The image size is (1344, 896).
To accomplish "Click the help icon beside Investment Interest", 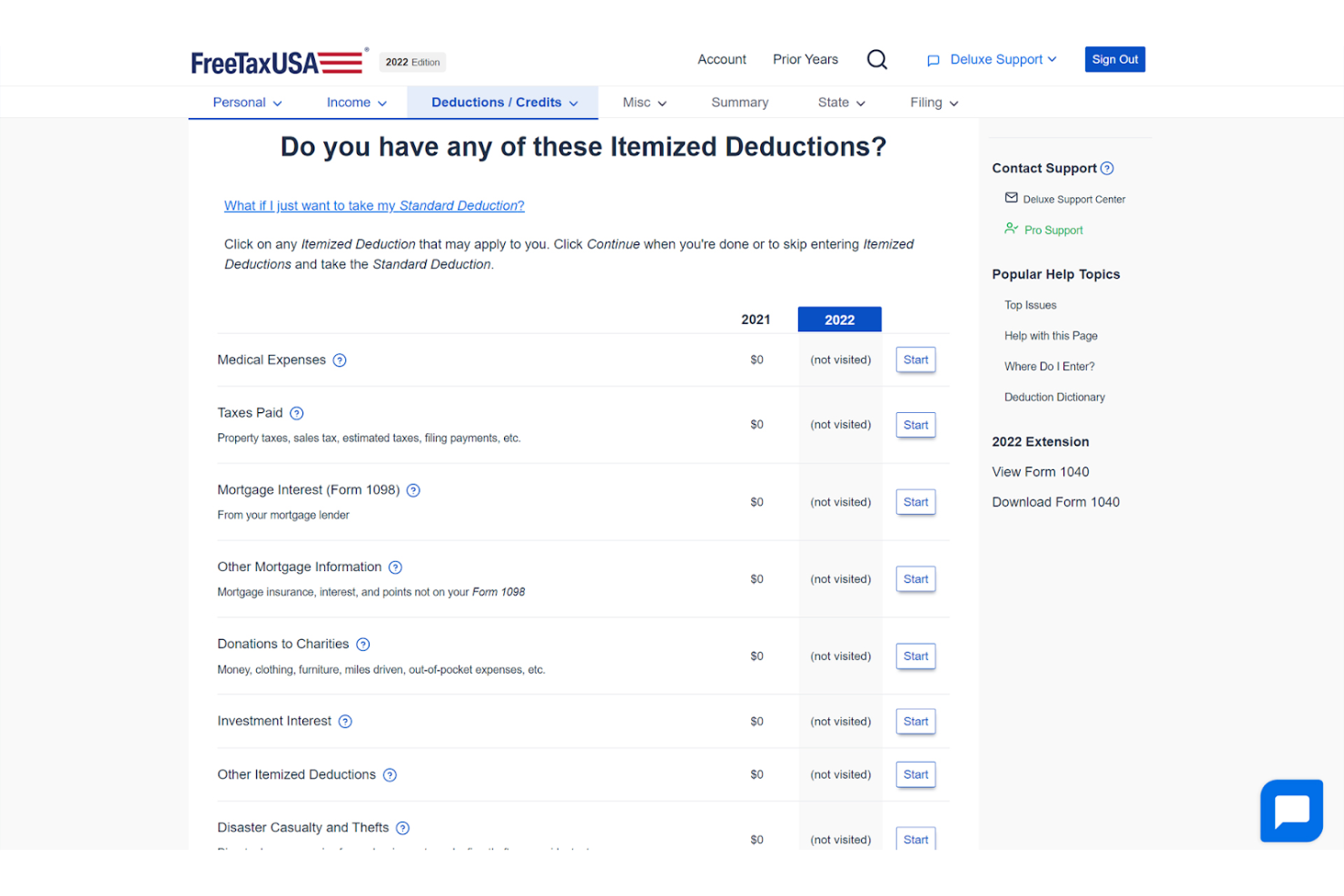I will click(x=344, y=721).
